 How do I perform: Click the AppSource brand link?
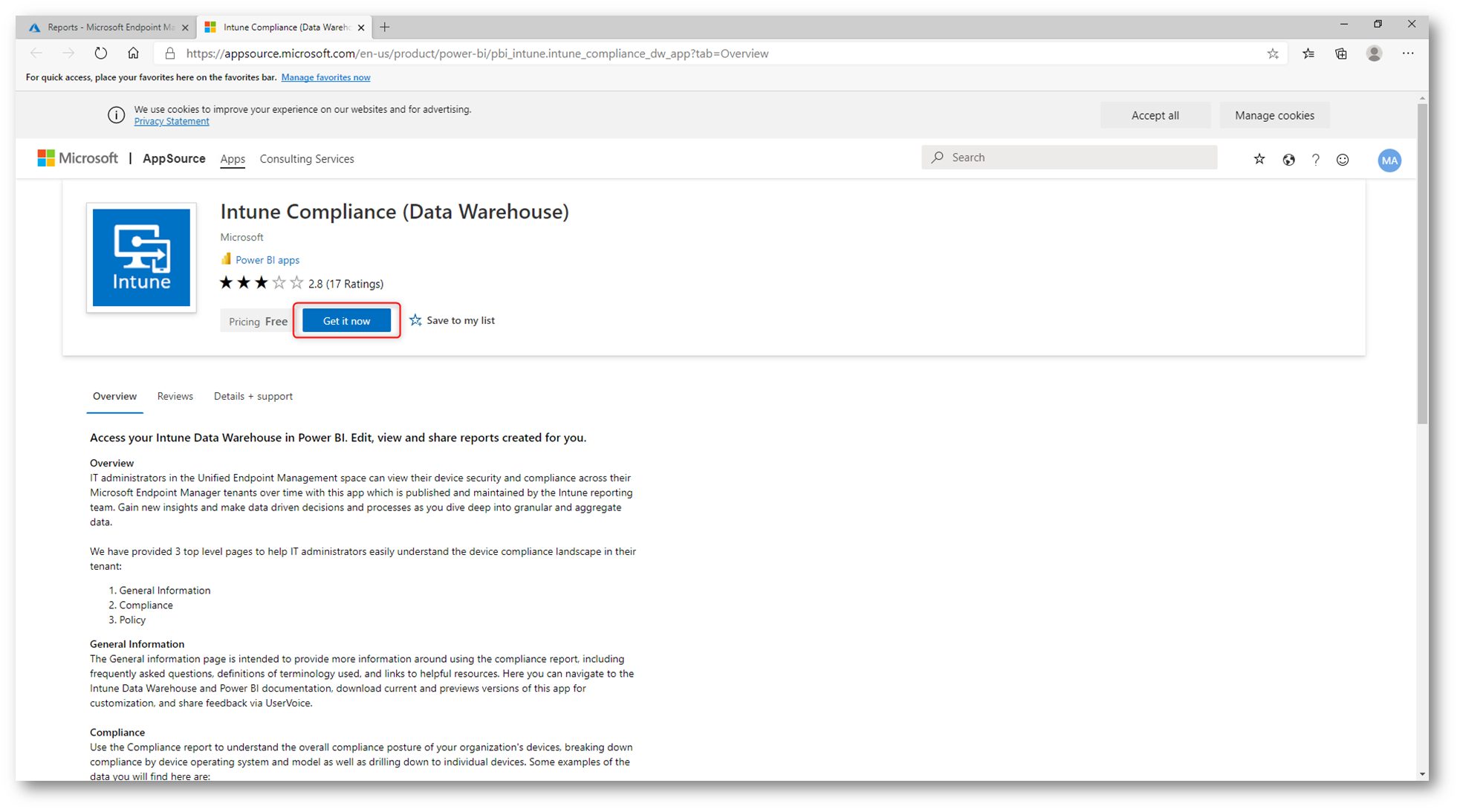[174, 158]
